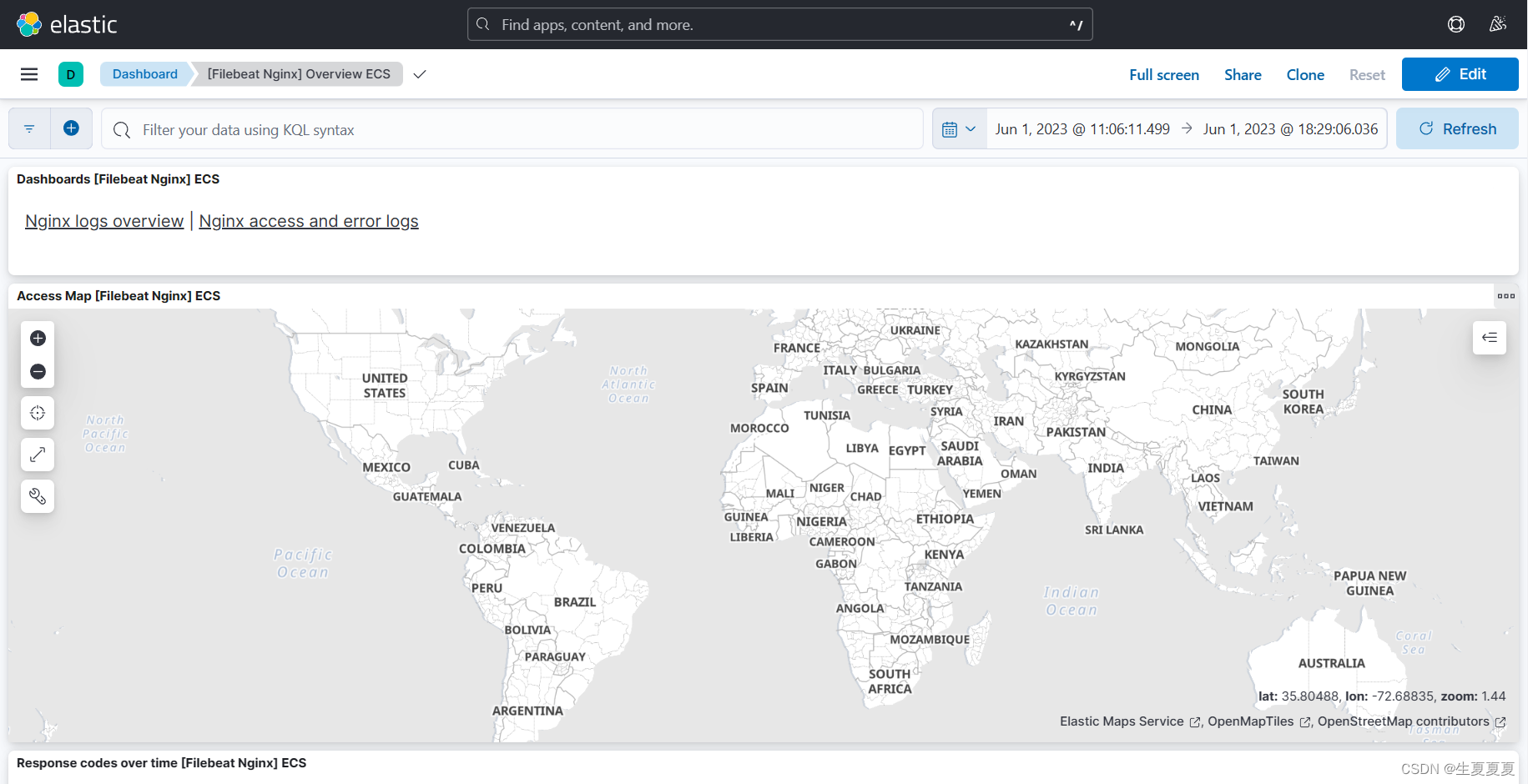Open Nginx access and error logs link
1528x784 pixels.
[309, 221]
